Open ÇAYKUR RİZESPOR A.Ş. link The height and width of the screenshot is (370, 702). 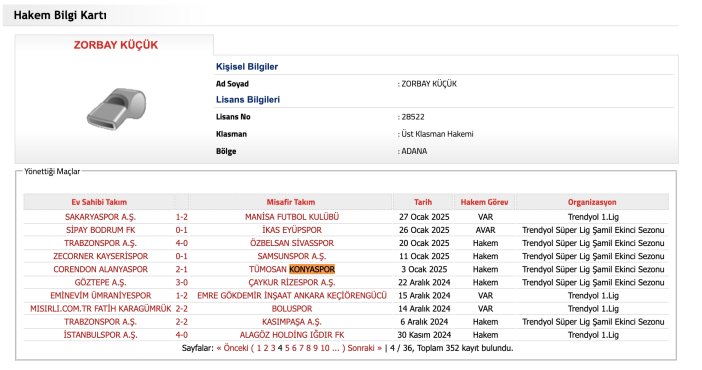click(292, 282)
